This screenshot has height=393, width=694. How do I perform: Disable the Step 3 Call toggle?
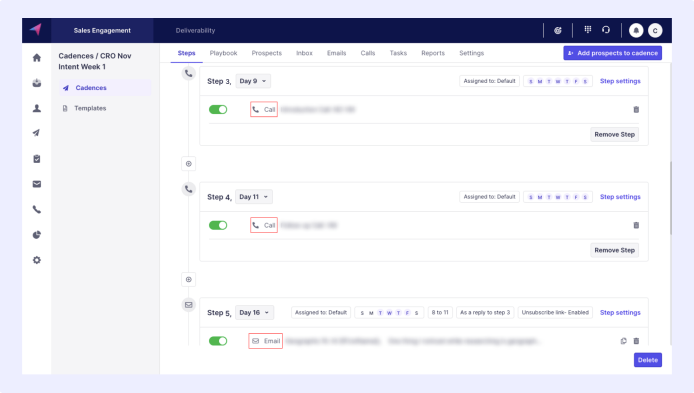pos(218,109)
